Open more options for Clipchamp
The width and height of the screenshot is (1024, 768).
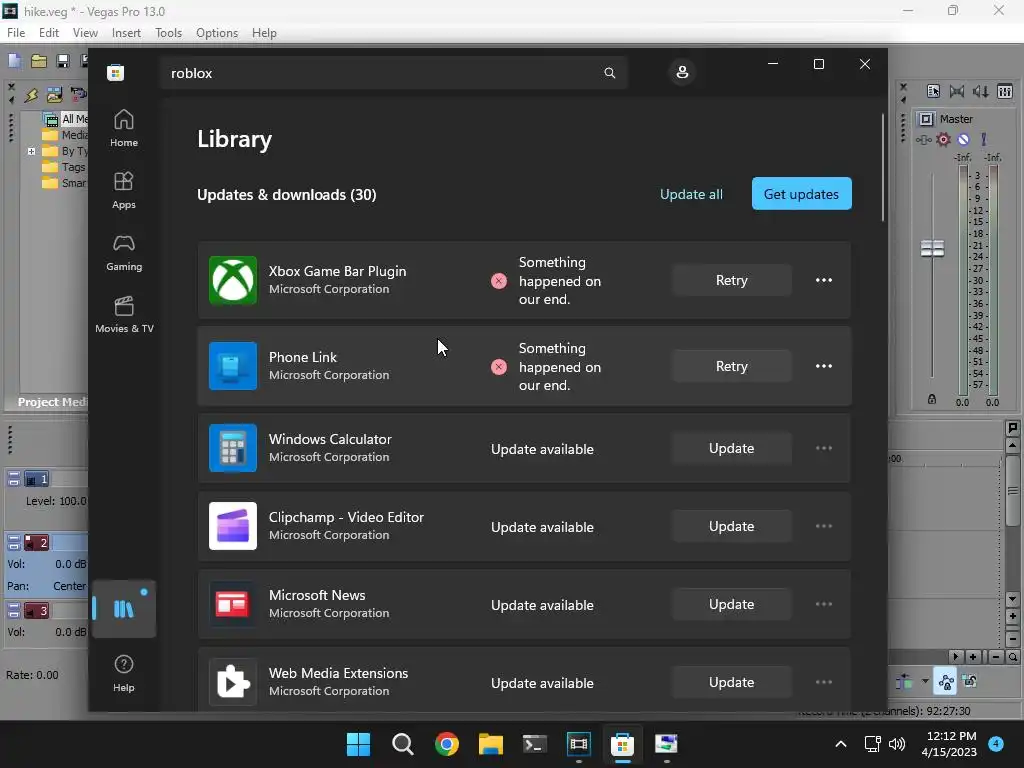click(824, 526)
